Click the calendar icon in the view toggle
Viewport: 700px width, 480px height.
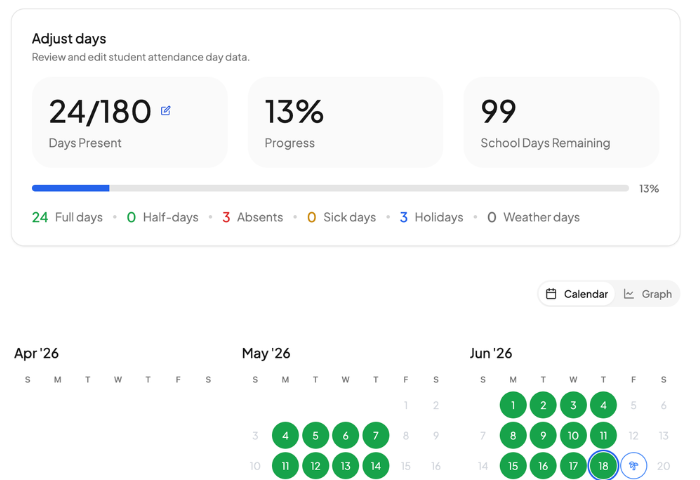(551, 294)
